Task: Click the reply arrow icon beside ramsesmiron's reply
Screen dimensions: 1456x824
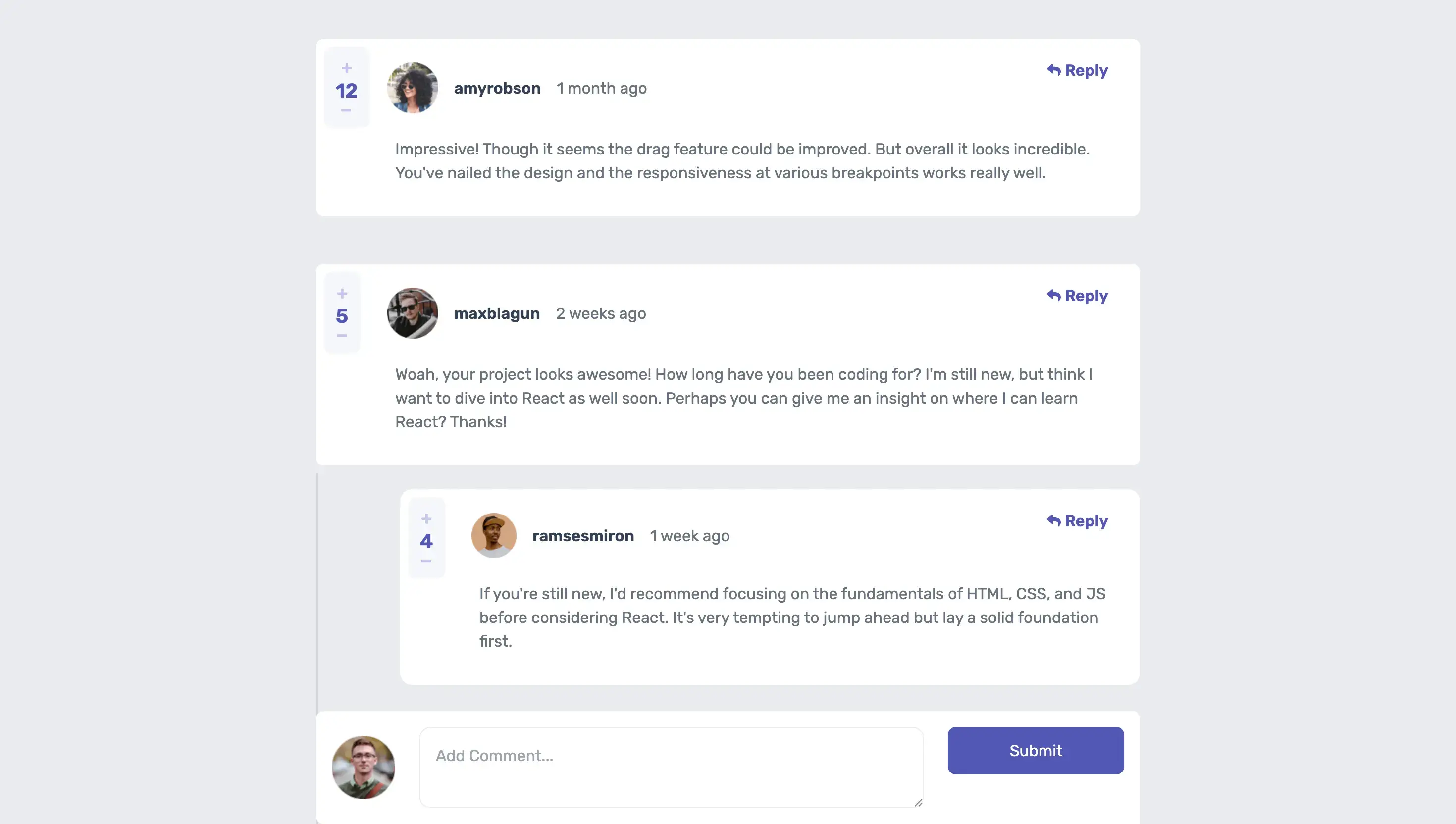Action: pos(1054,520)
